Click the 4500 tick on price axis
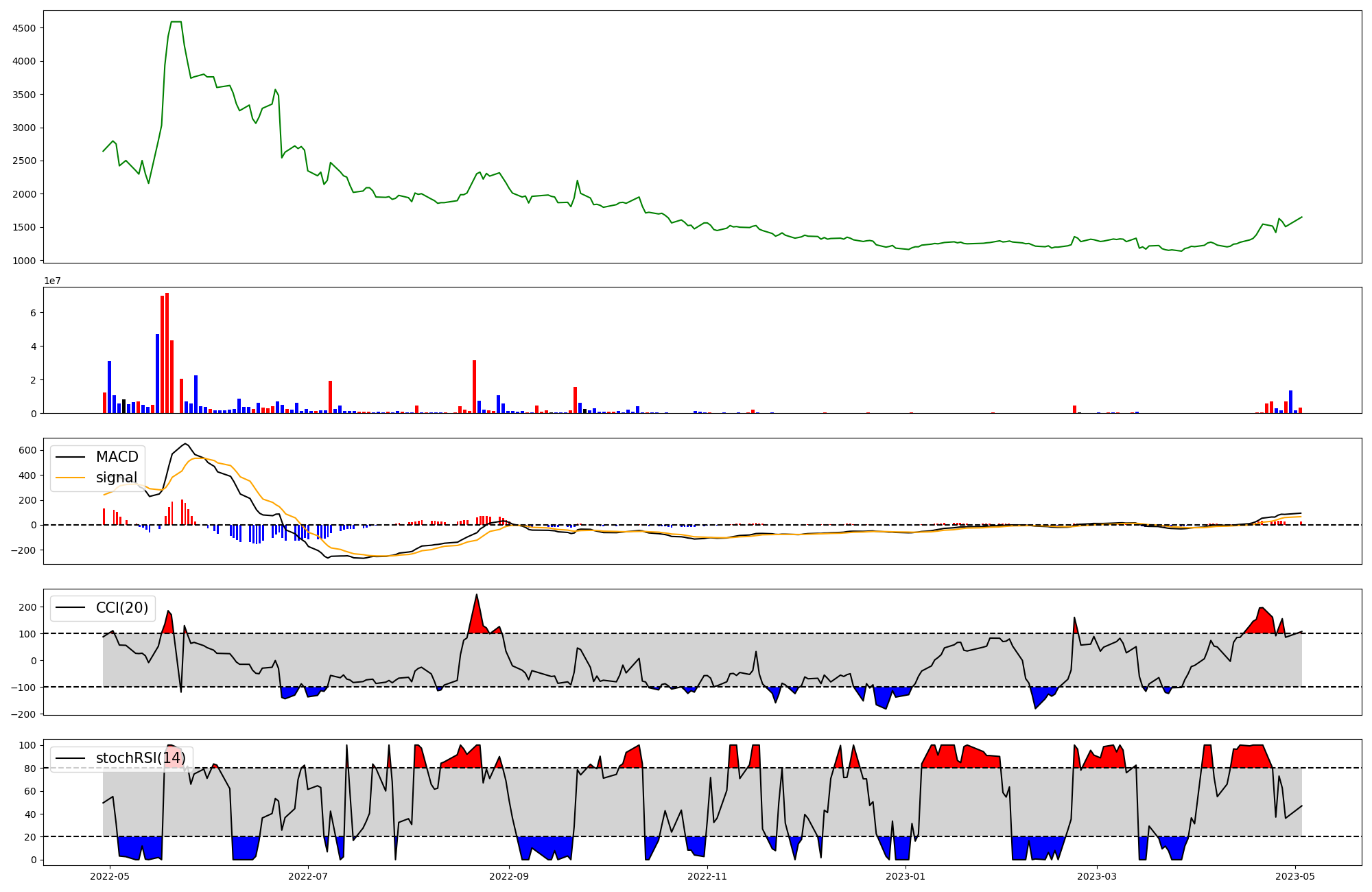 click(x=24, y=28)
